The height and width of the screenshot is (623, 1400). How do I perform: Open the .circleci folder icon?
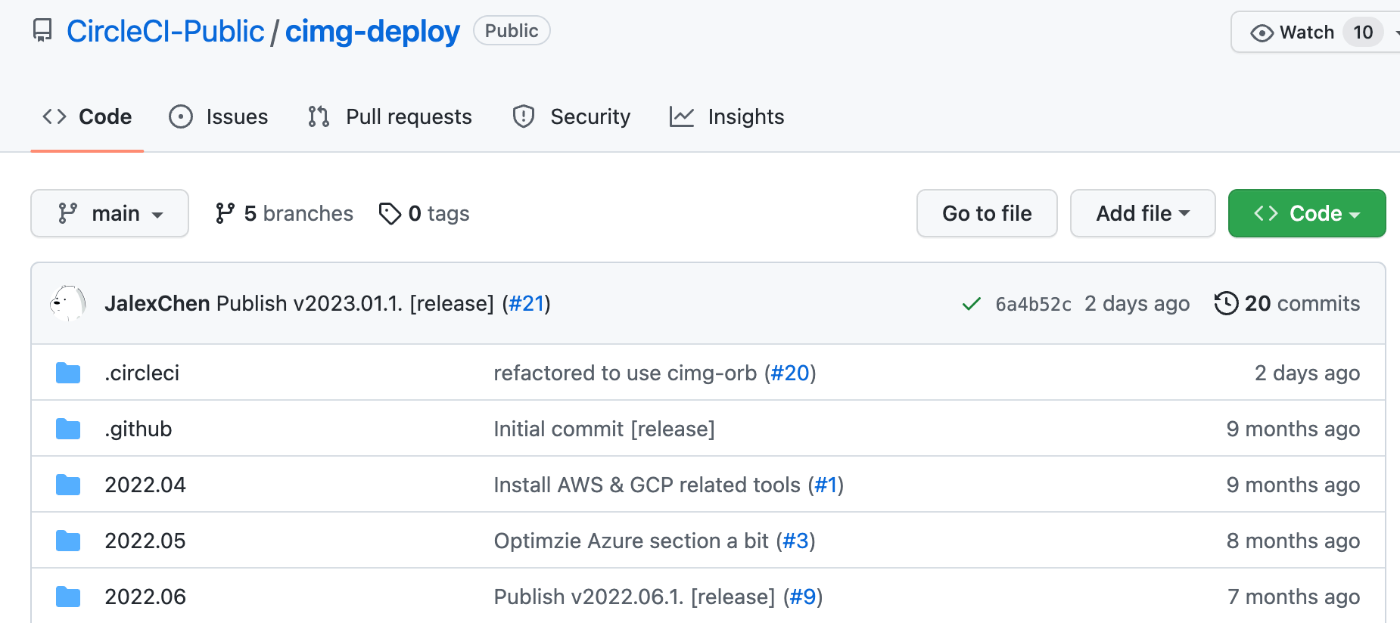point(67,372)
